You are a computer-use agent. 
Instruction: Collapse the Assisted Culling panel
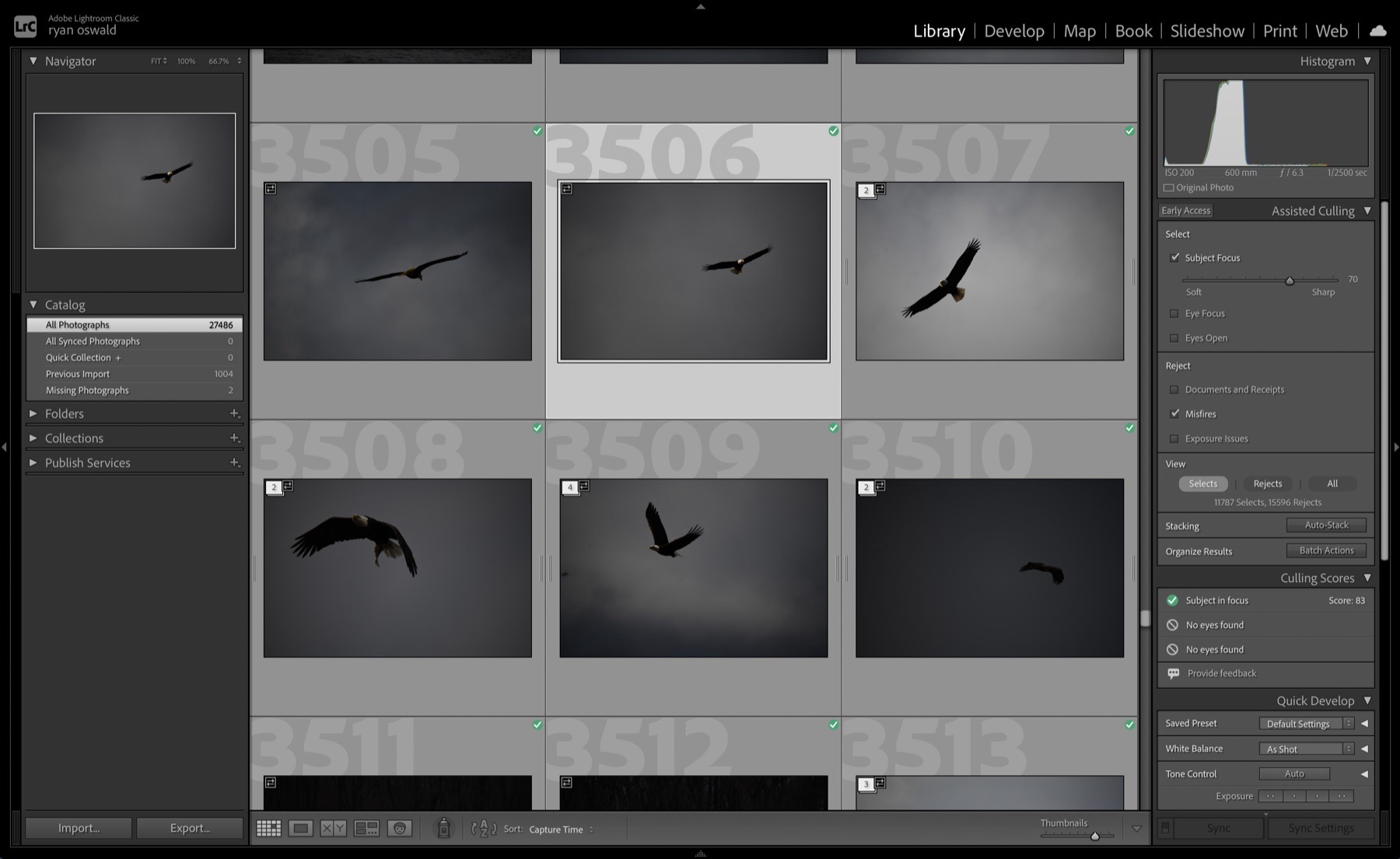pyautogui.click(x=1367, y=211)
